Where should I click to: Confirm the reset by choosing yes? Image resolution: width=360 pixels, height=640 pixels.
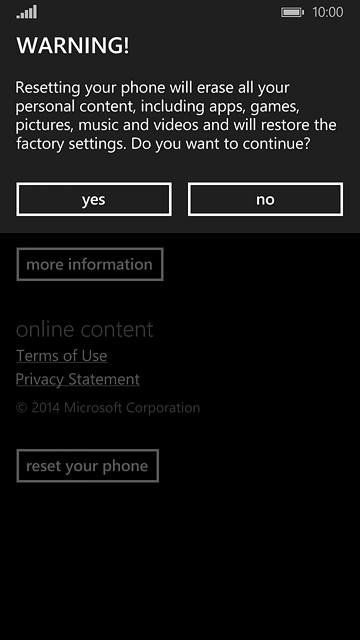click(x=94, y=199)
